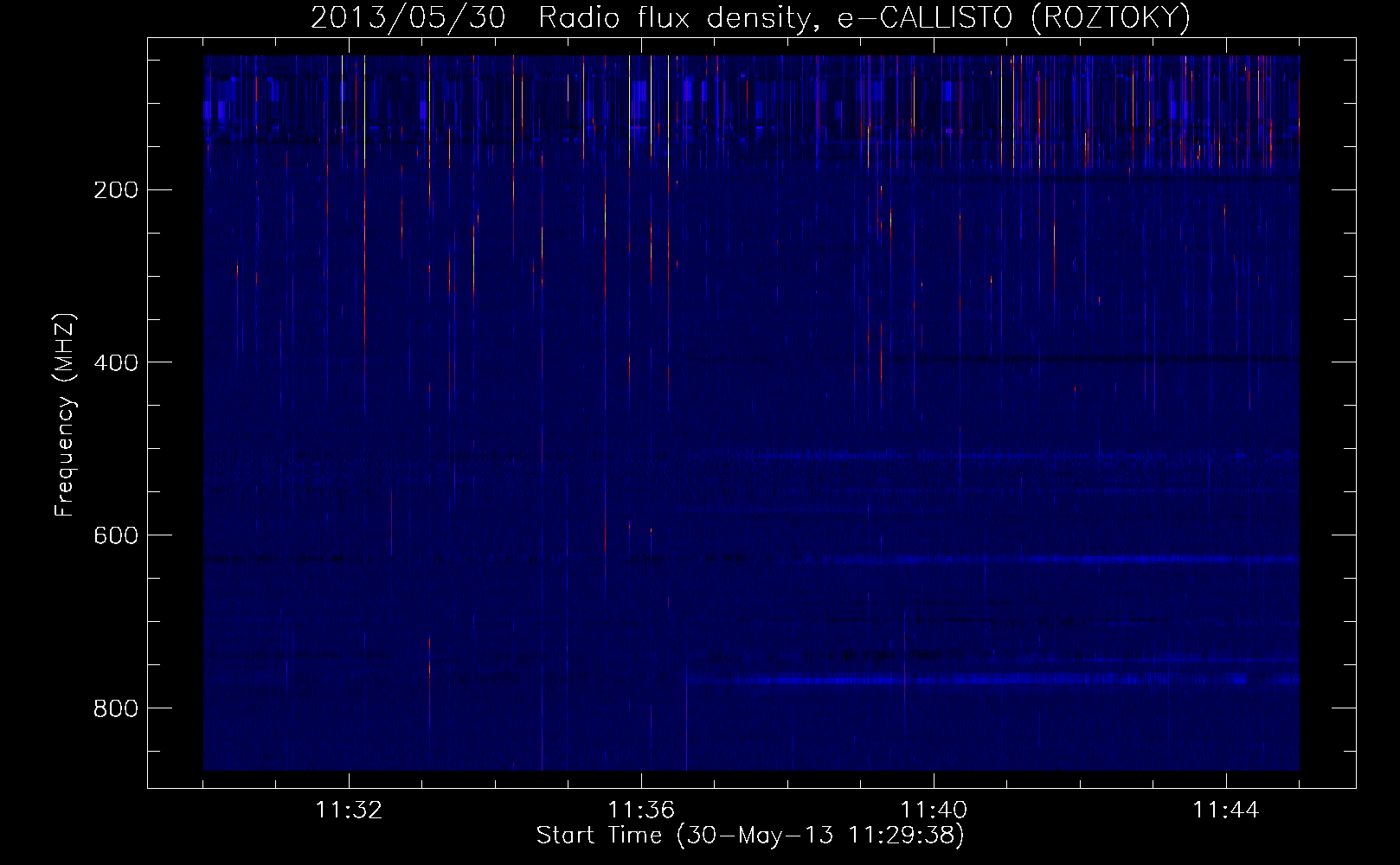The image size is (1400, 865).
Task: Click the 'Start Time (30-May-13 11:29:38)' axis label
Action: coord(750,836)
